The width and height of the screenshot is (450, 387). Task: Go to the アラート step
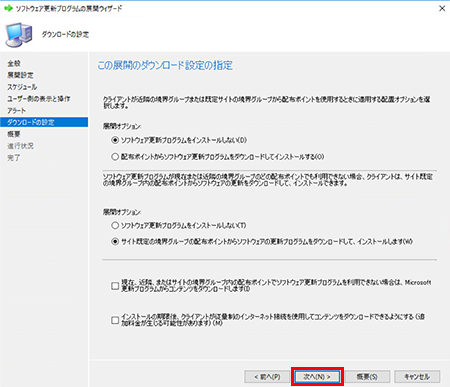16,111
